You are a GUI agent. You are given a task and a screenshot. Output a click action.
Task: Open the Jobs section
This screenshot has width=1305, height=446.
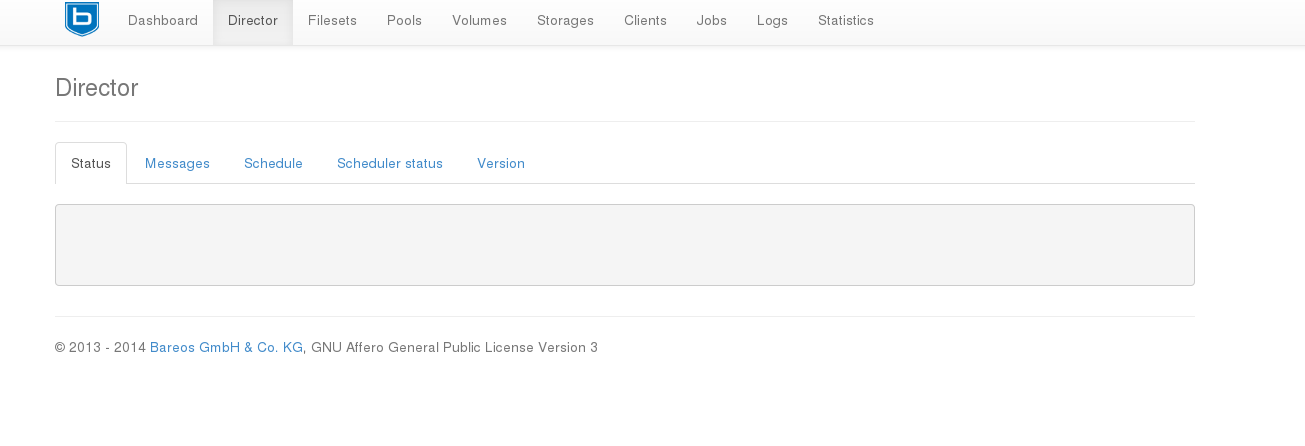point(712,21)
